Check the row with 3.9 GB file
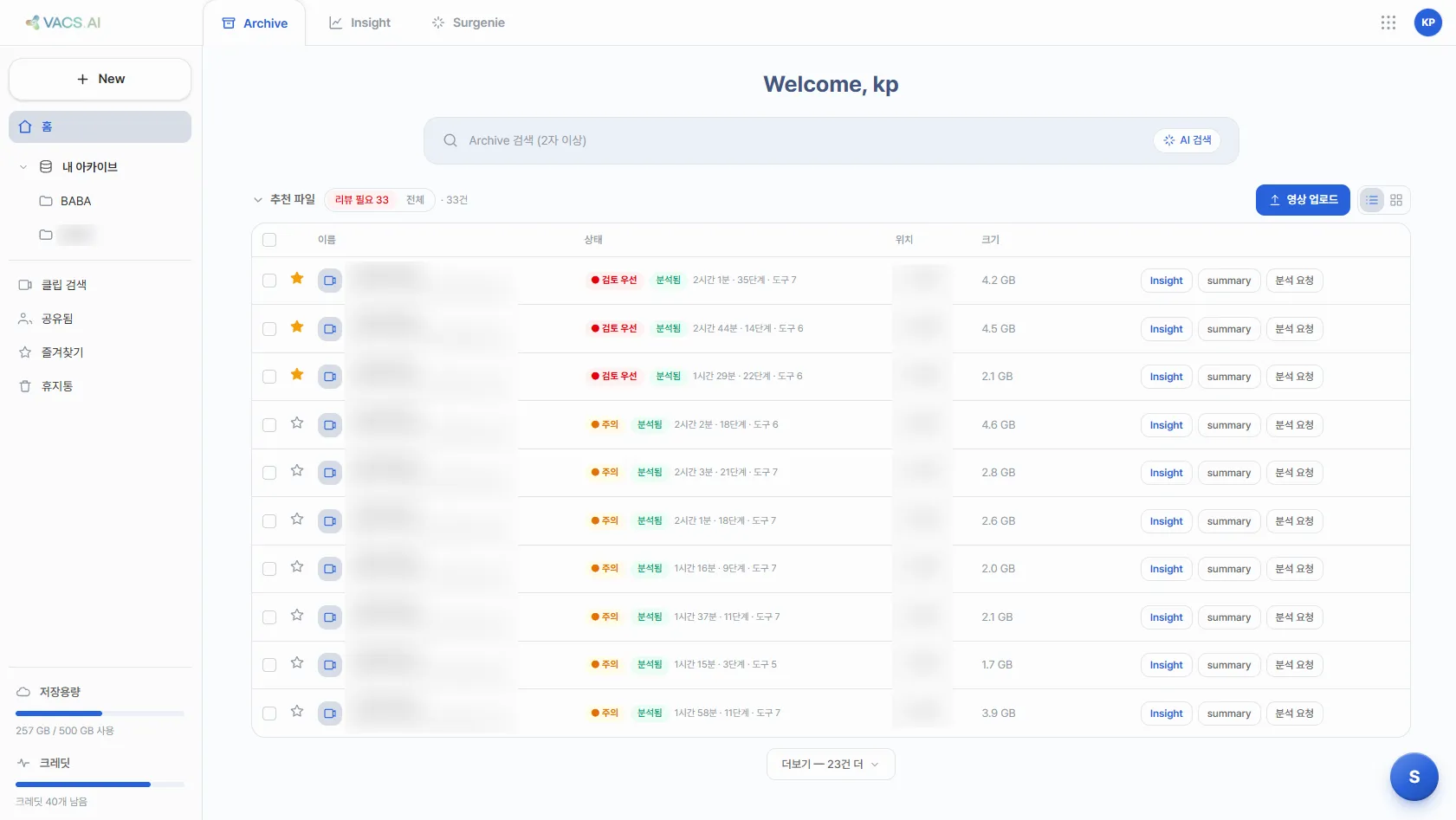 pos(269,713)
